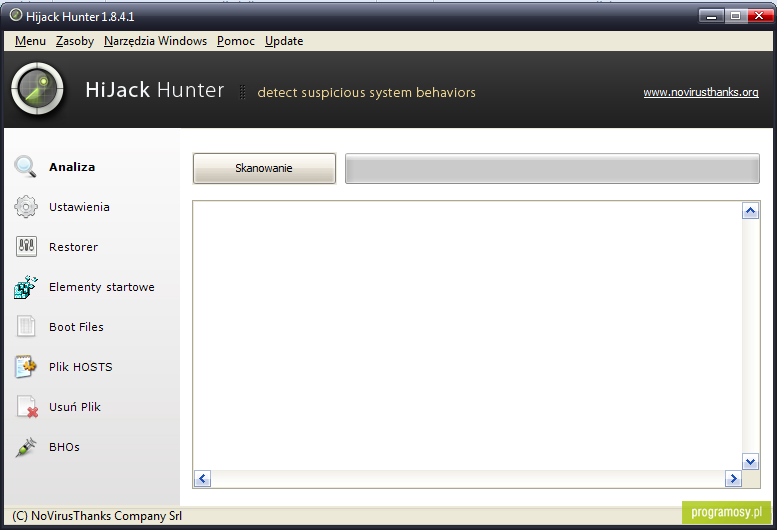Click the Ustawienia gear icon
Screen dimensions: 777x530
26,207
